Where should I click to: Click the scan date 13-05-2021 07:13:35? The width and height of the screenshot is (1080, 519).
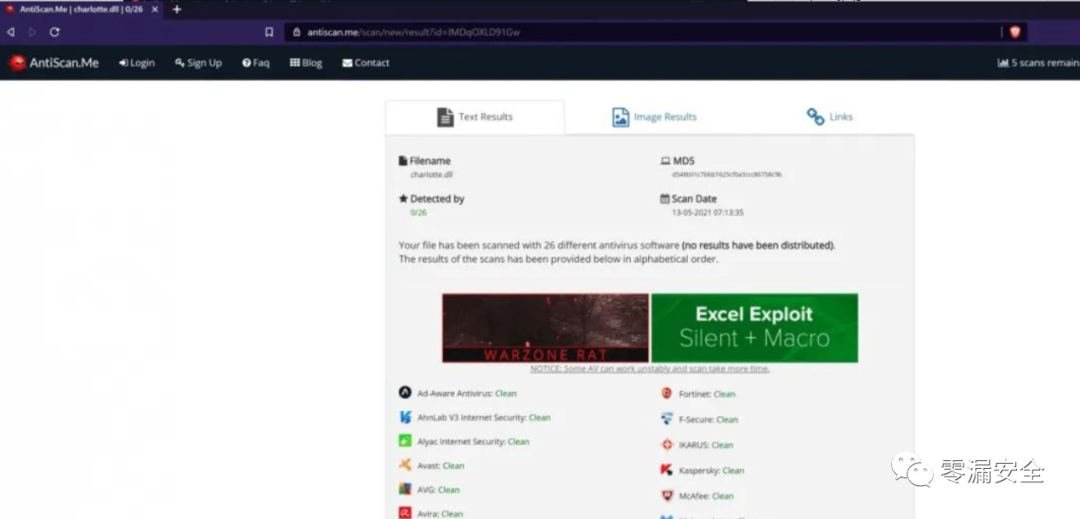(707, 213)
